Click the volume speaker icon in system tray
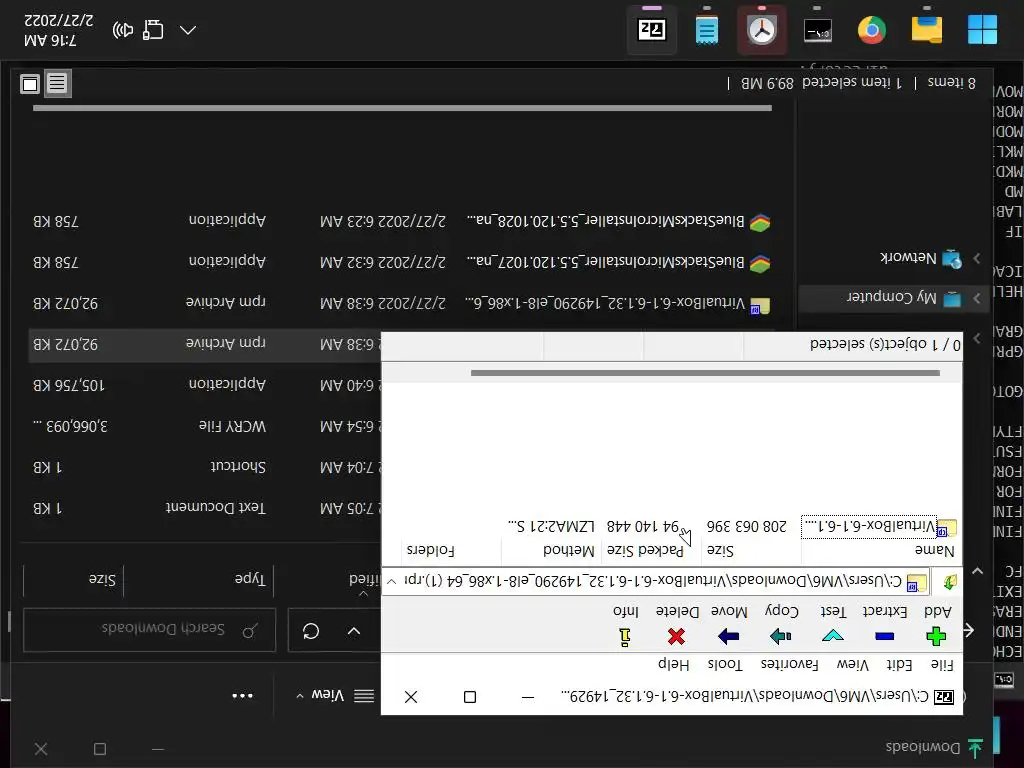Image resolution: width=1024 pixels, height=768 pixels. point(123,30)
